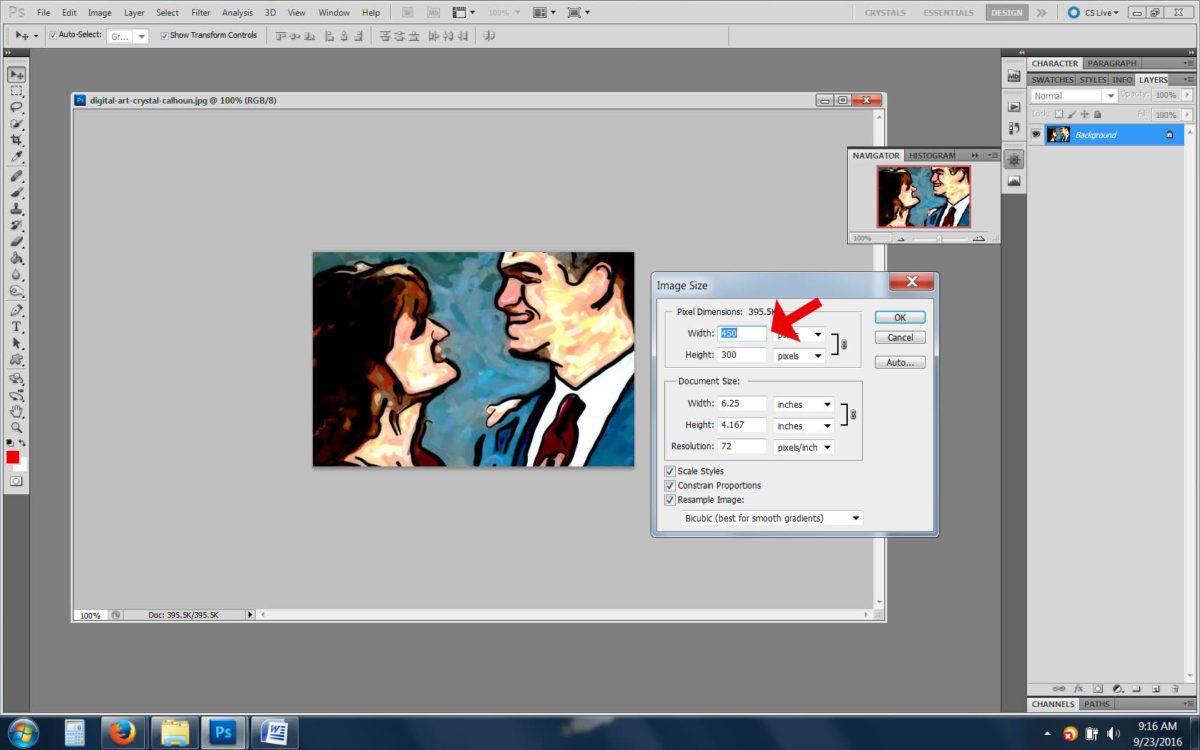Screen dimensions: 1200x750
Task: Open document Width inches dropdown
Action: pyautogui.click(x=804, y=404)
